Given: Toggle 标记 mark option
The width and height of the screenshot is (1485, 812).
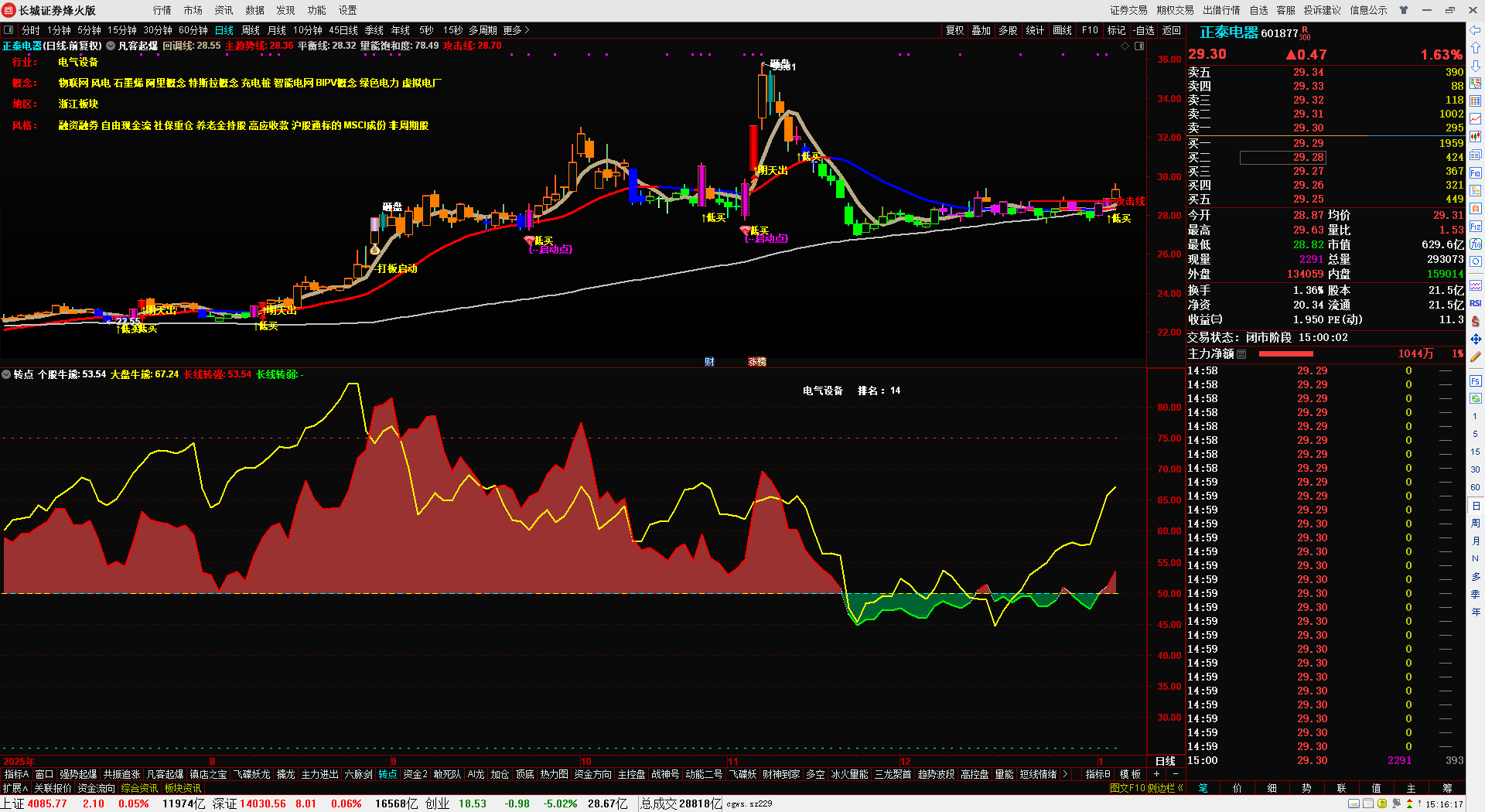Looking at the screenshot, I should click(1116, 30).
